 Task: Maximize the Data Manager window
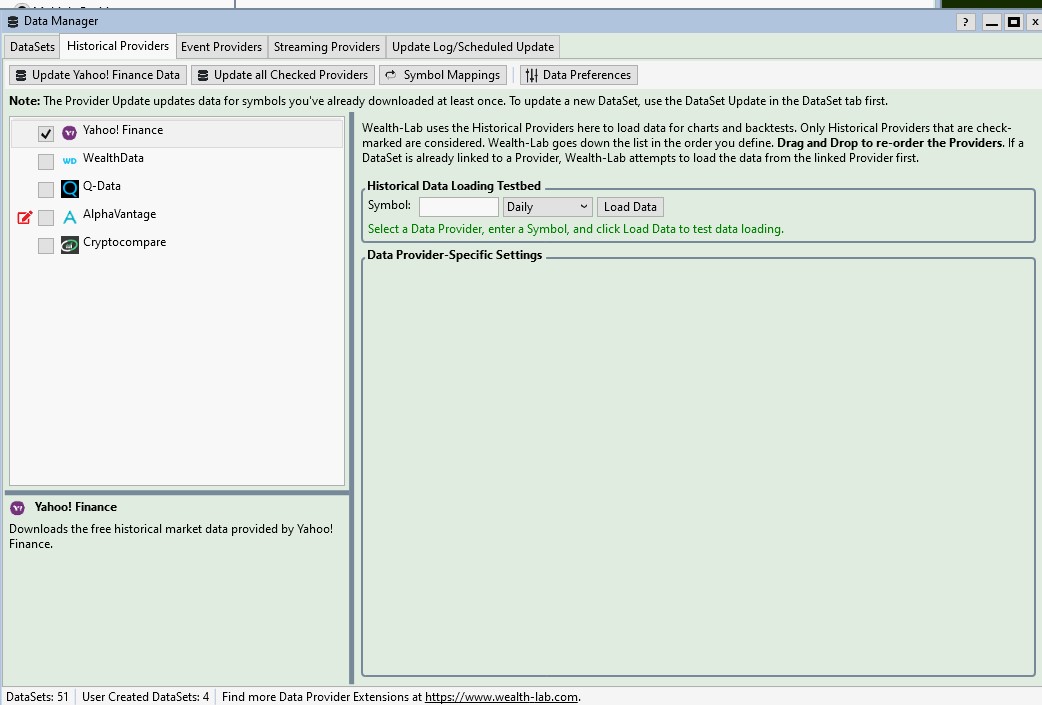pyautogui.click(x=1013, y=22)
